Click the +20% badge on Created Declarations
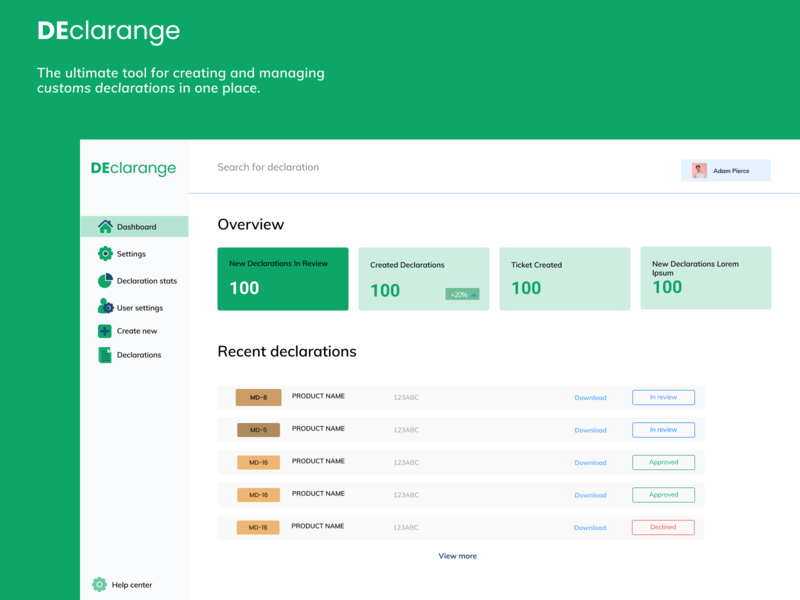The height and width of the screenshot is (600, 800). click(x=462, y=294)
